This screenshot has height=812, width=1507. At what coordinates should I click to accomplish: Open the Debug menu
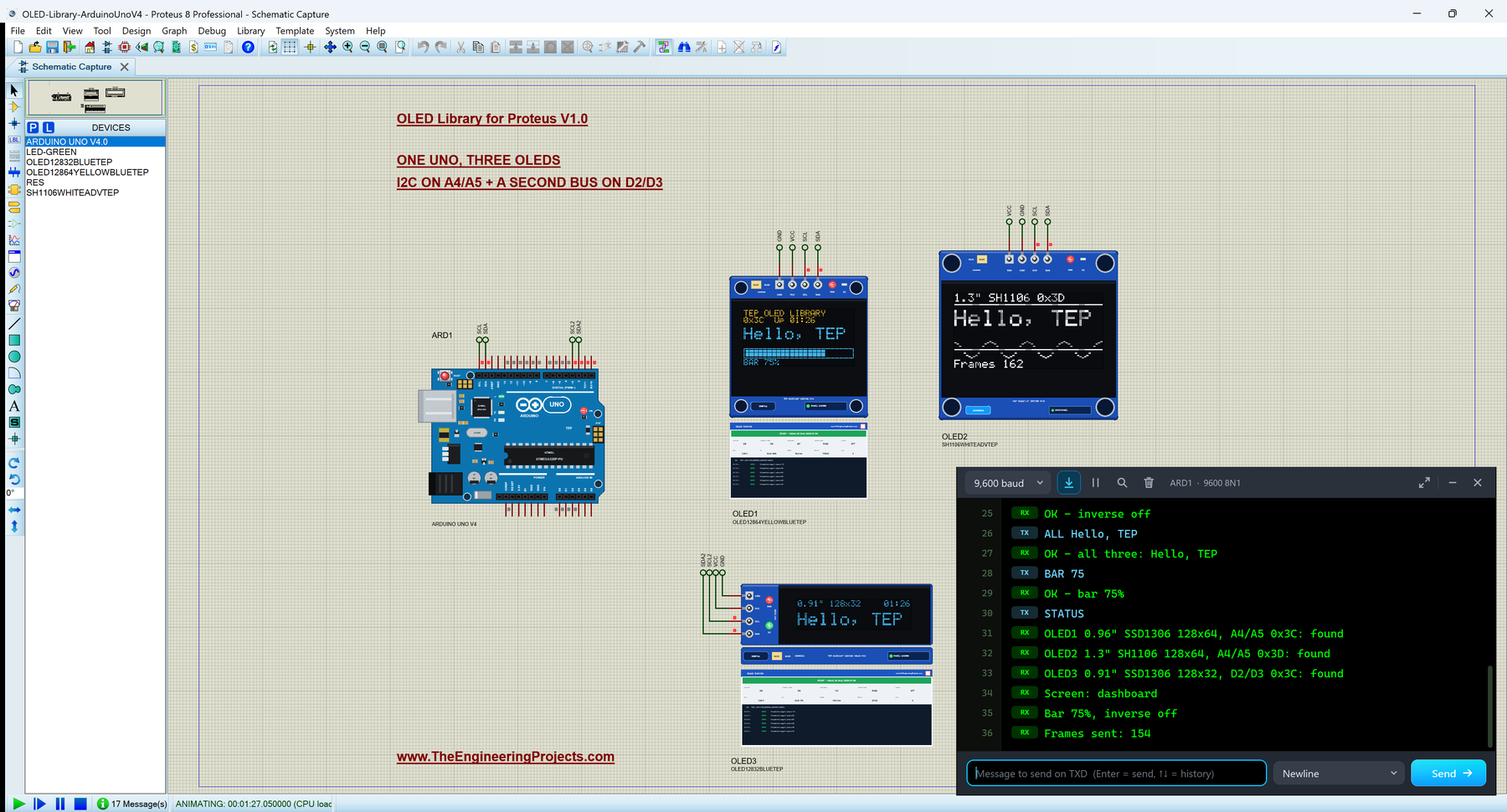pos(212,31)
